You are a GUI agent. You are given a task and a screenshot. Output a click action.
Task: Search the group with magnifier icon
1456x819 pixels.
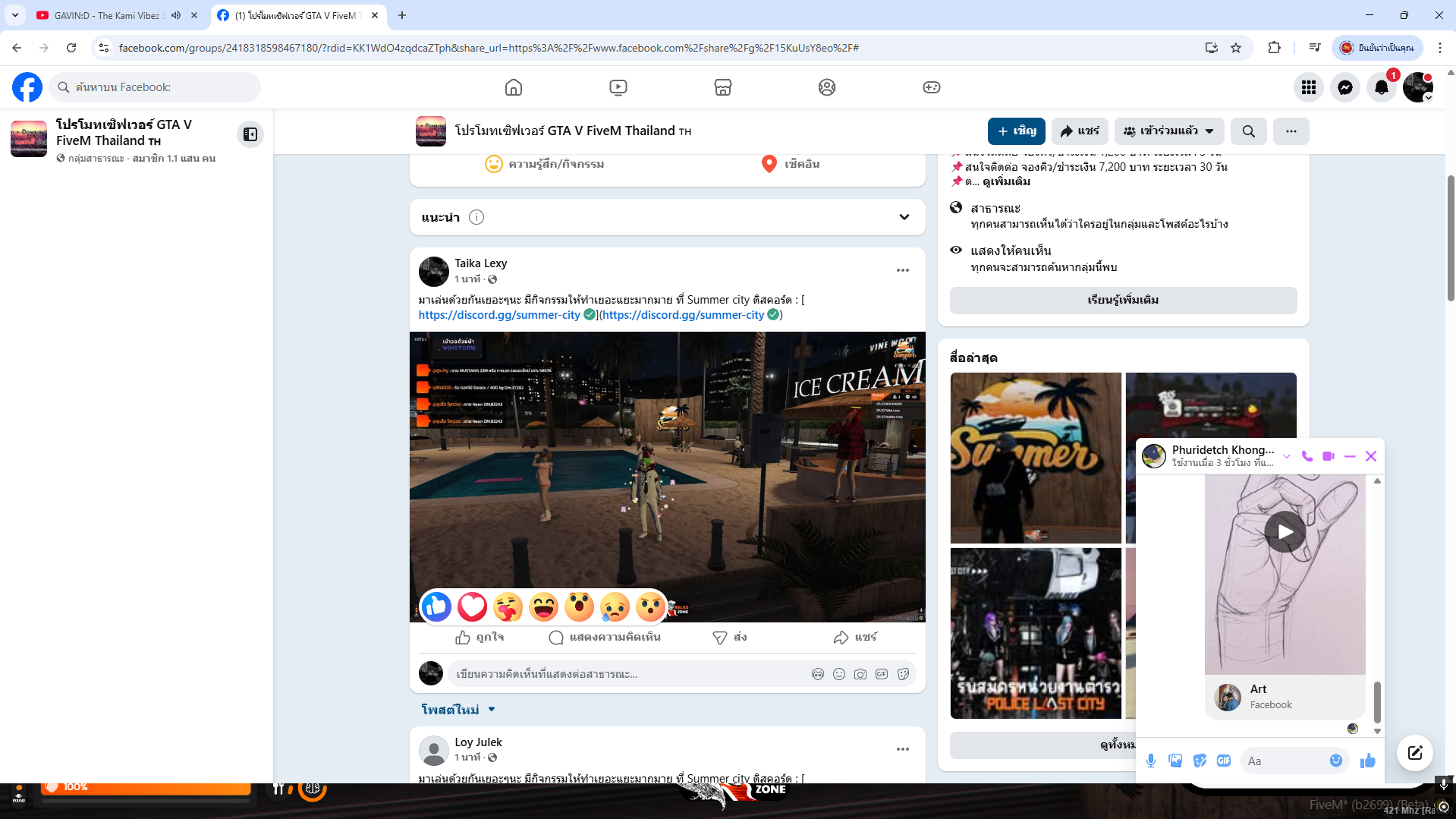(x=1248, y=131)
